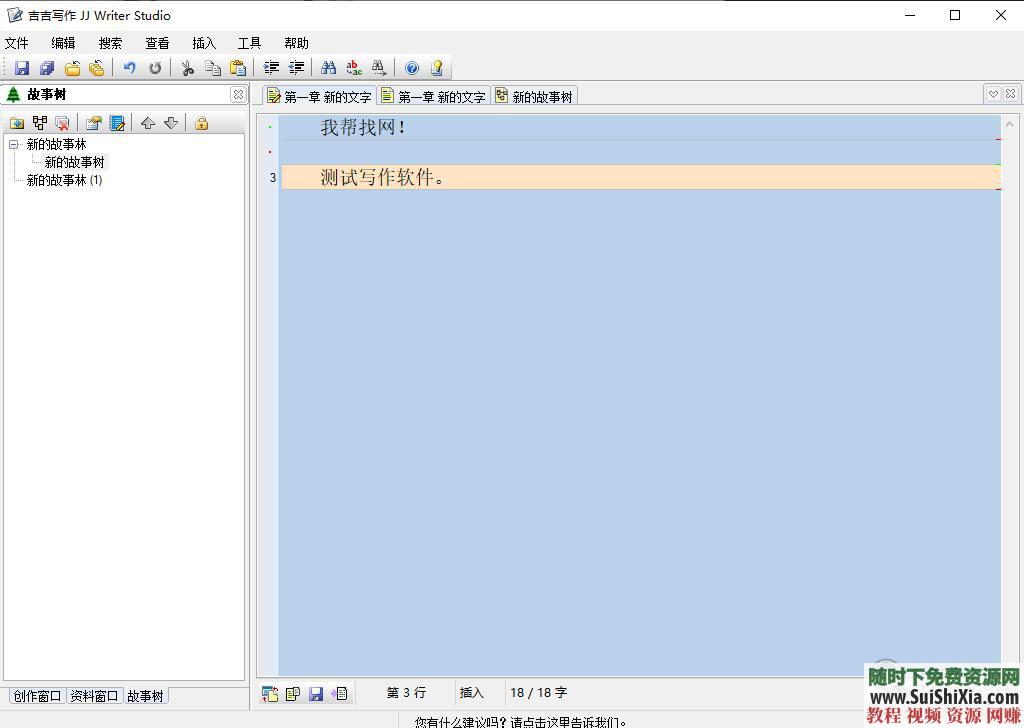Open the tab list dropdown at top right

[x=991, y=93]
